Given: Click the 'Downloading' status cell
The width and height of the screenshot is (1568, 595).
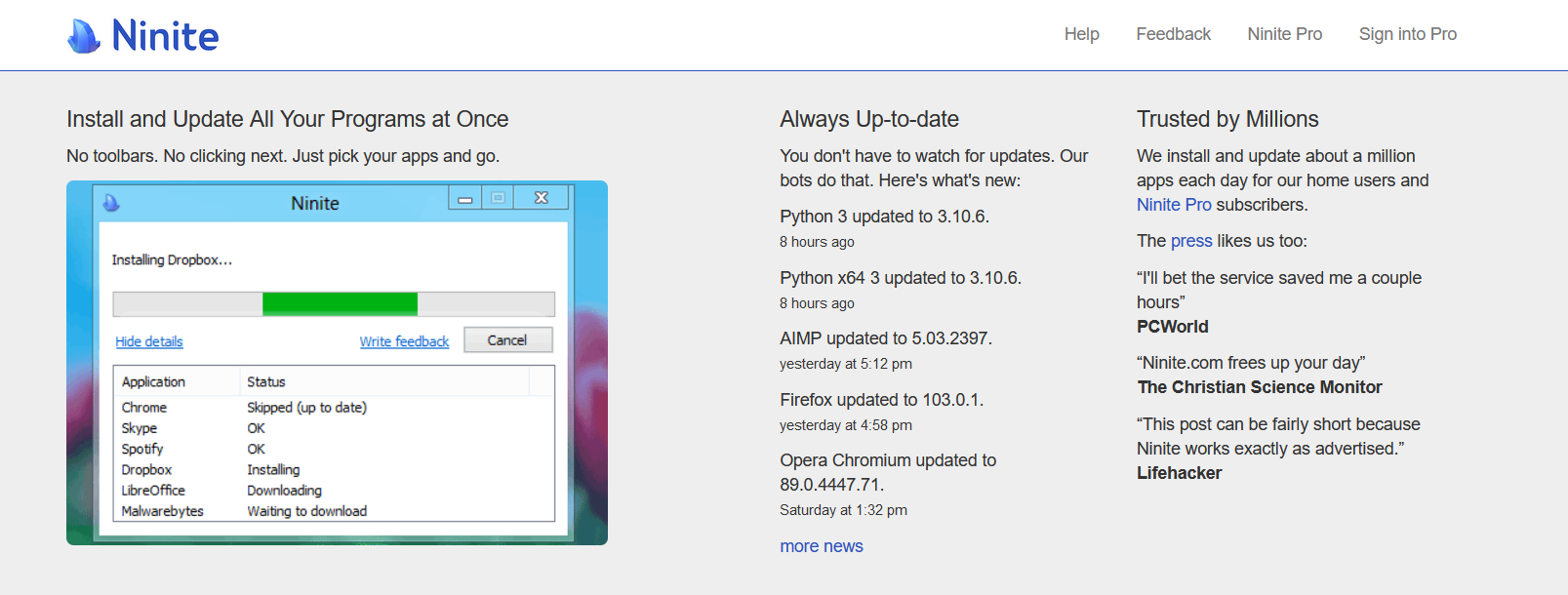Looking at the screenshot, I should coord(284,491).
